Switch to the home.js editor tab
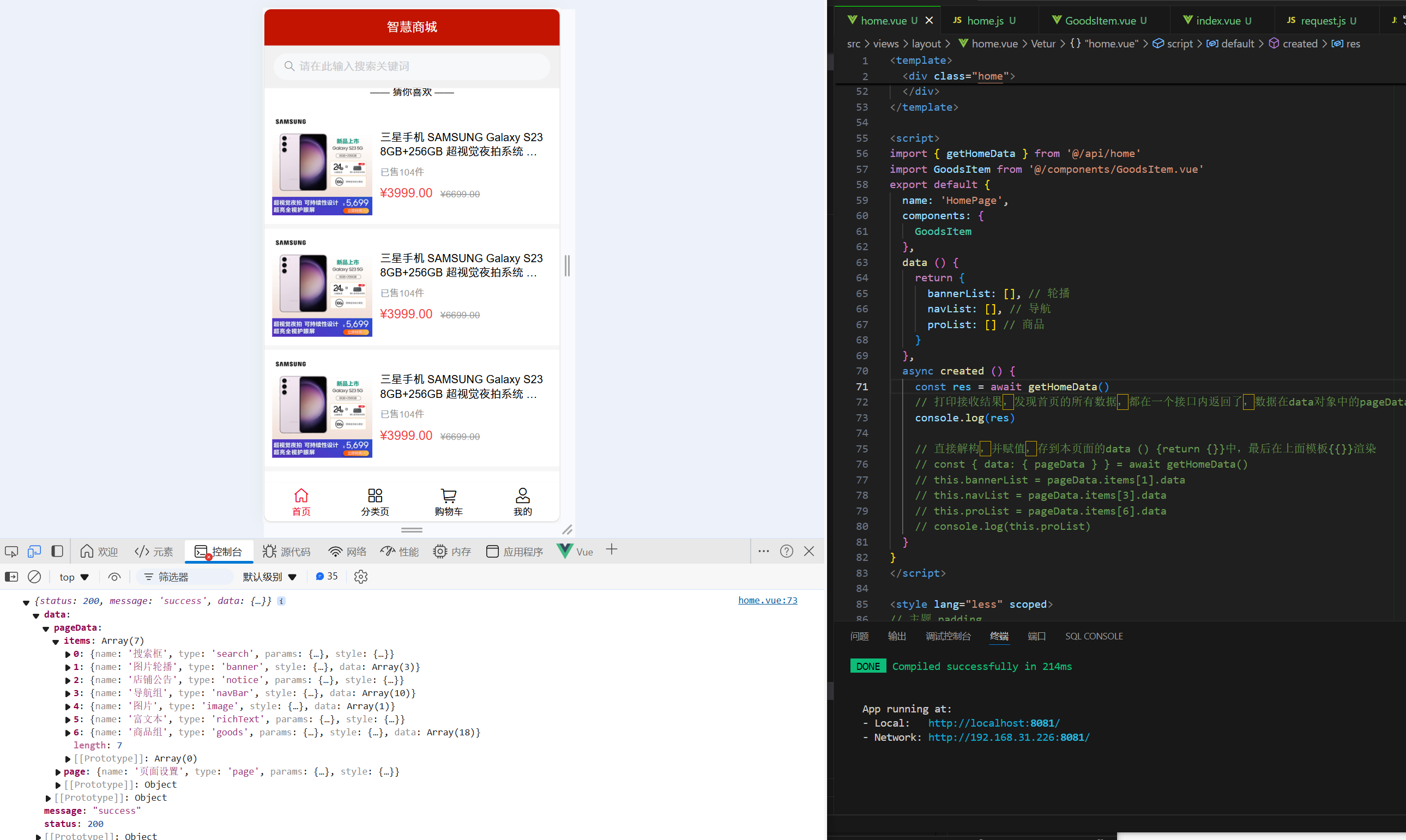Viewport: 1406px width, 840px height. point(985,20)
